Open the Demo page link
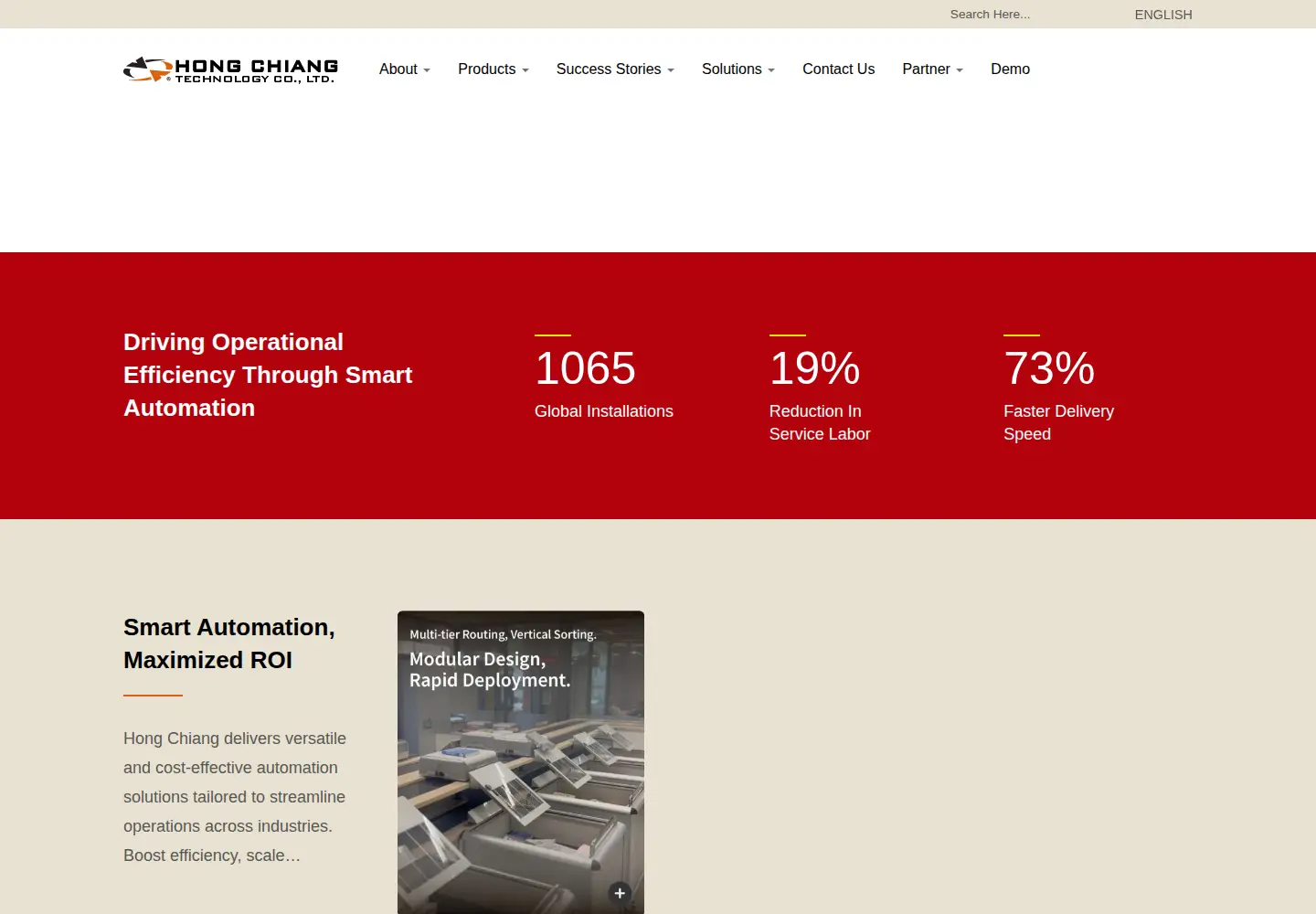Image resolution: width=1316 pixels, height=914 pixels. [x=1011, y=69]
